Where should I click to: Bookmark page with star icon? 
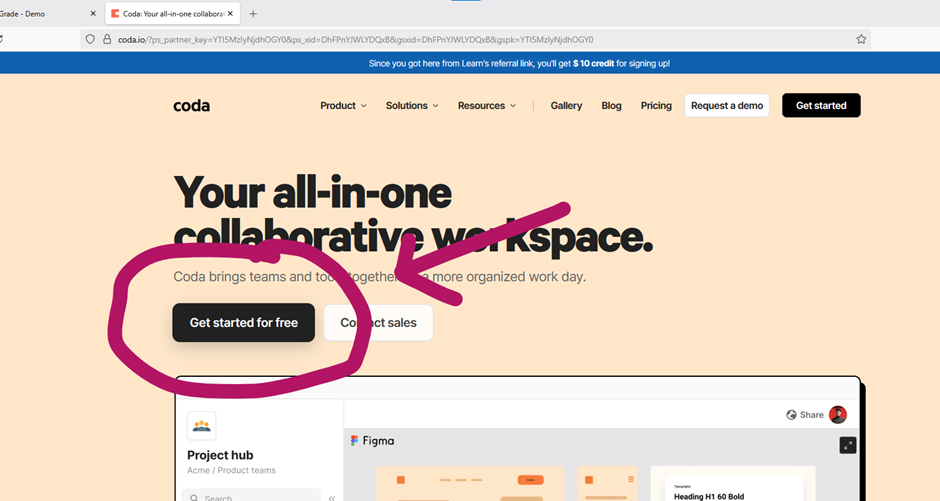pyautogui.click(x=861, y=40)
